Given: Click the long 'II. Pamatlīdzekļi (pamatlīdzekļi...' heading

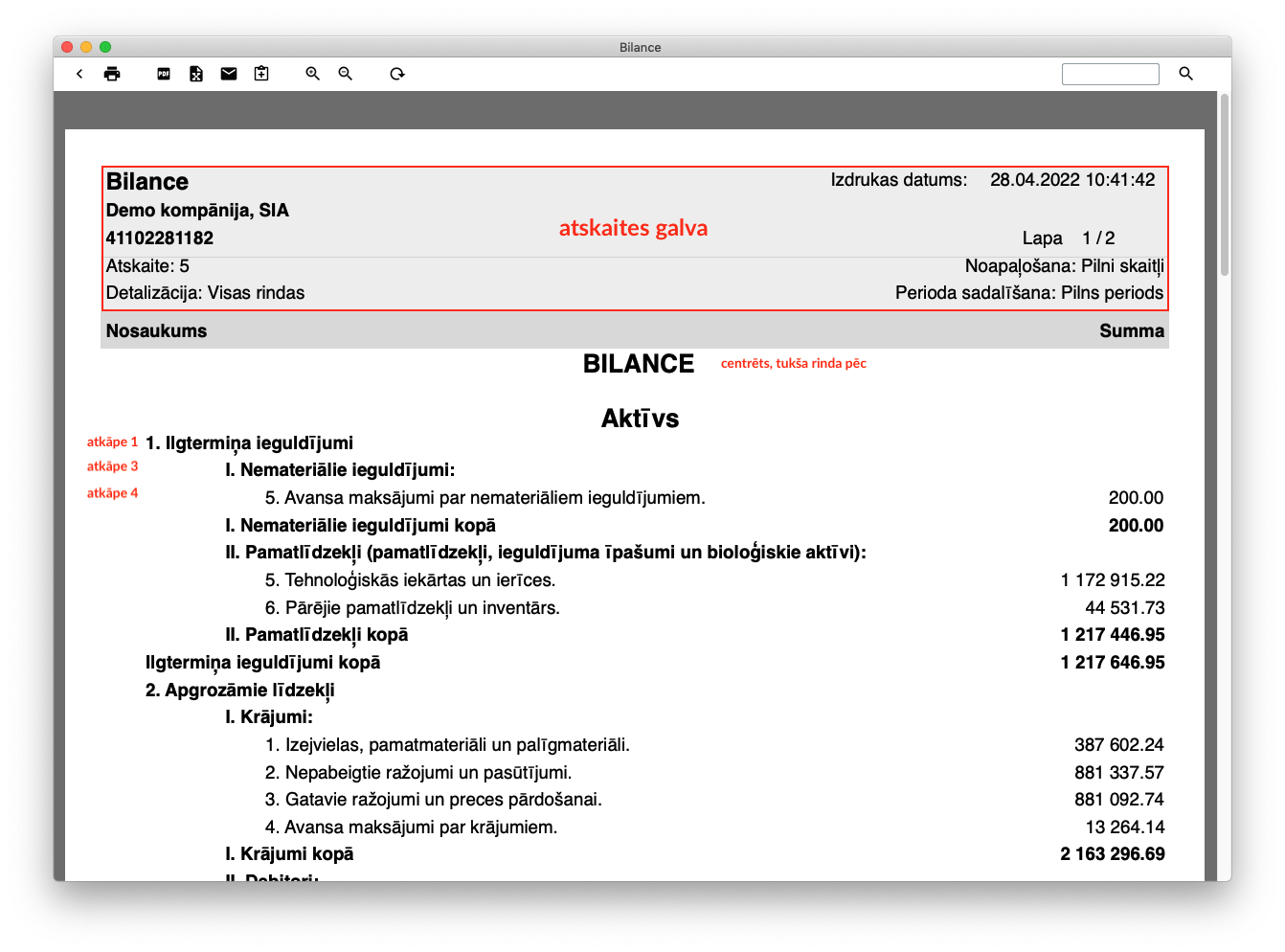Looking at the screenshot, I should click(x=546, y=554).
